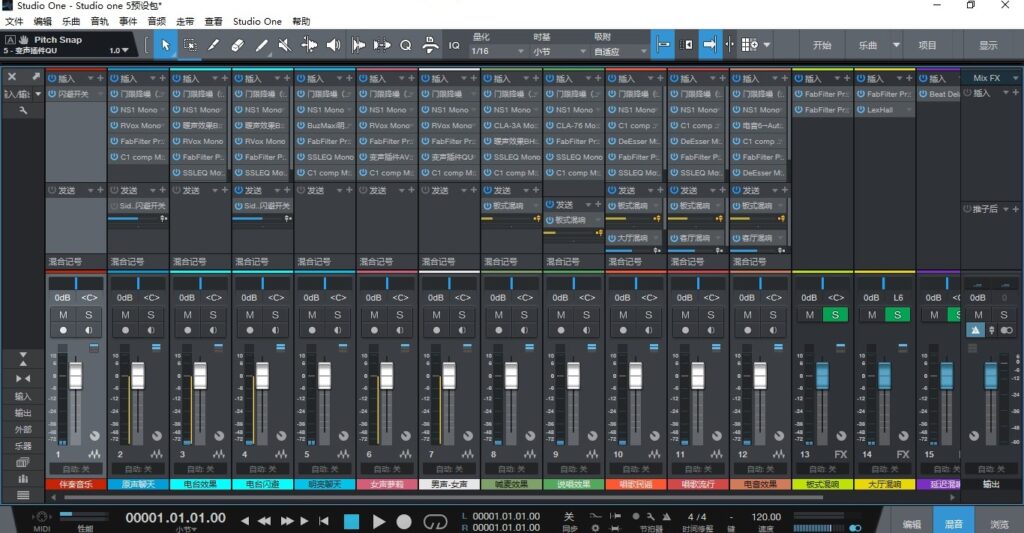Mute channel 1 伴奏音乐
This screenshot has height=533, width=1024.
pos(63,315)
